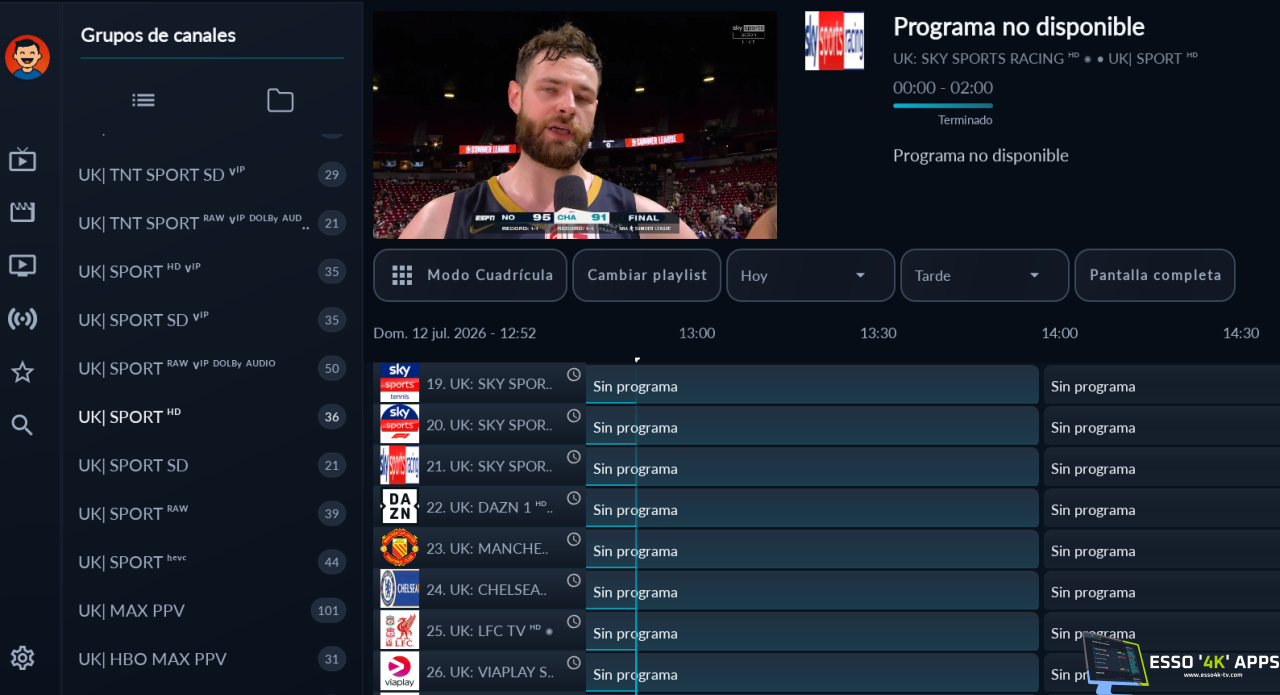Click Pantalla completa for fullscreen
Viewport: 1280px width, 695px height.
(x=1155, y=275)
